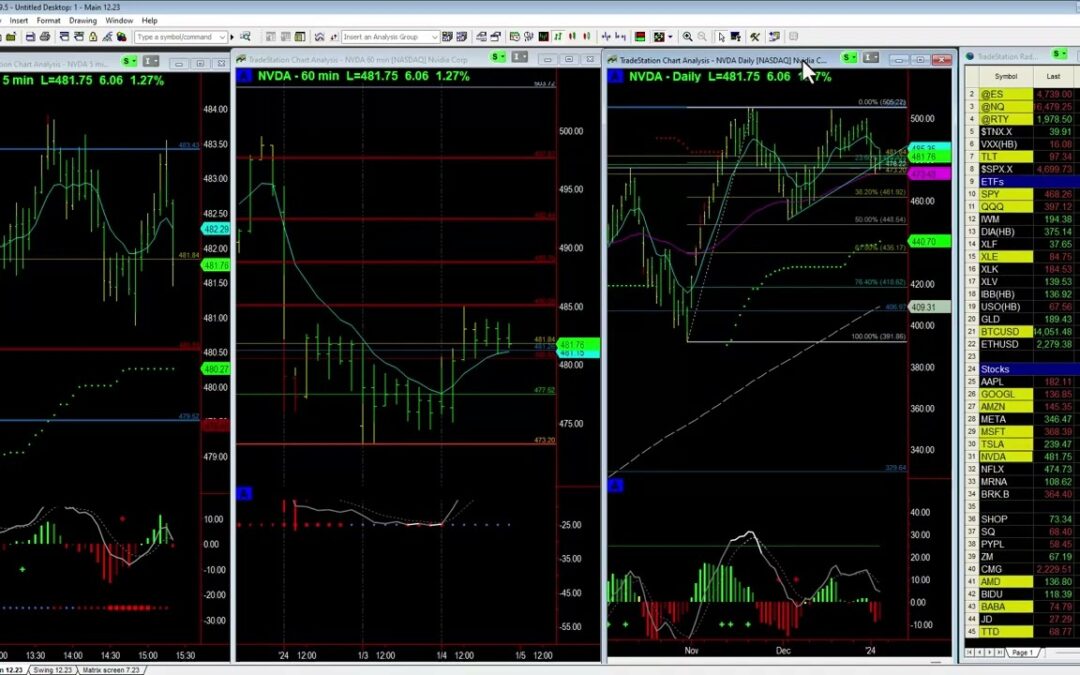Viewport: 1080px width, 675px height.
Task: Open symbol link S dropdown on RadarScreen window
Action: coord(1059,54)
